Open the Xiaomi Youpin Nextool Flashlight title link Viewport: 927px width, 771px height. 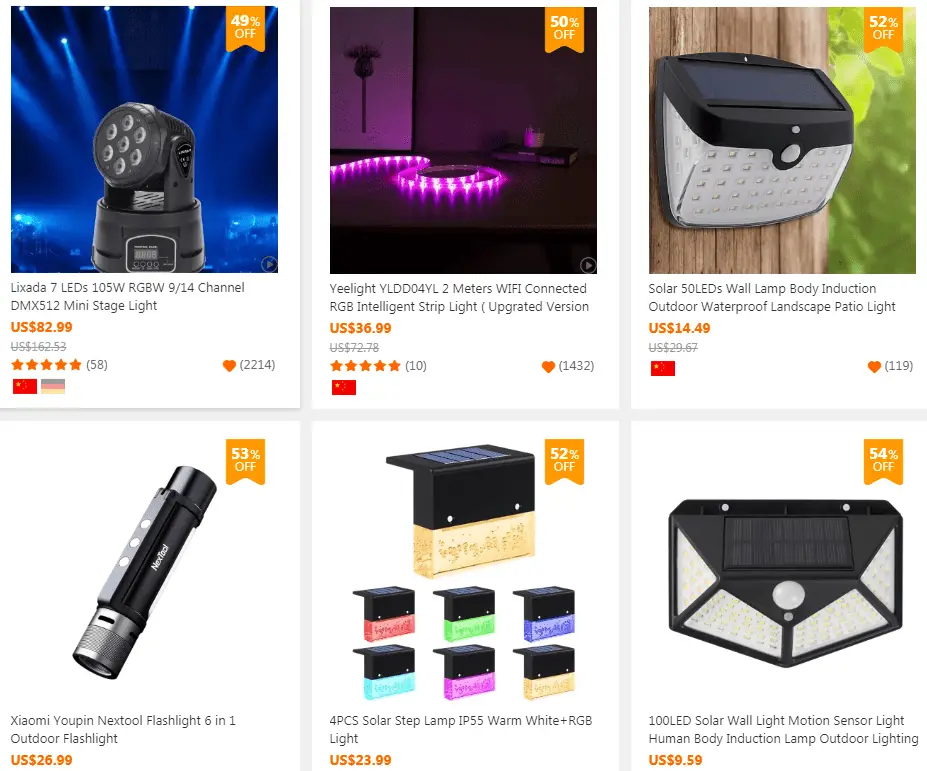(123, 729)
